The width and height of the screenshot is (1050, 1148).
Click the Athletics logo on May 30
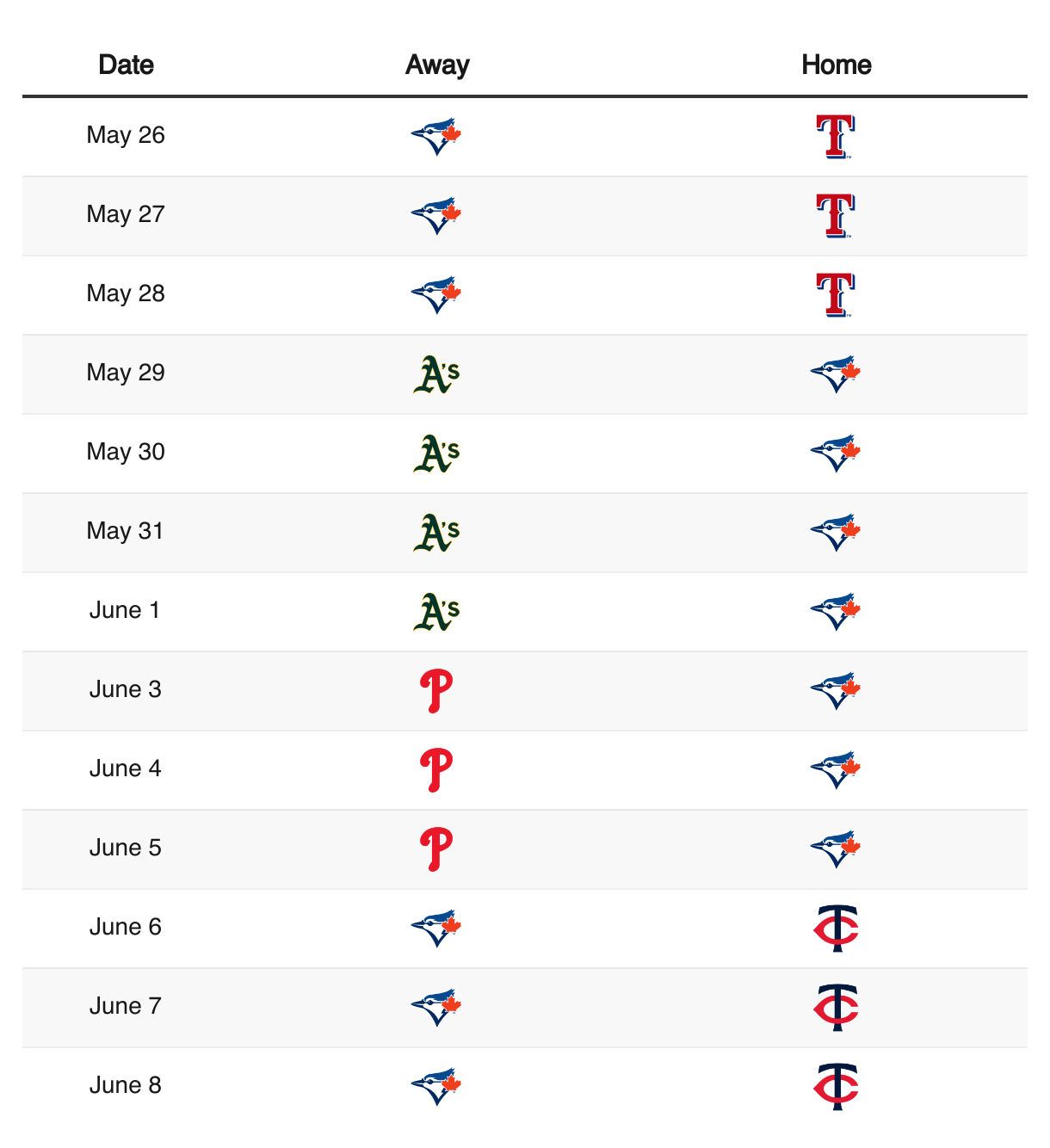pos(436,454)
